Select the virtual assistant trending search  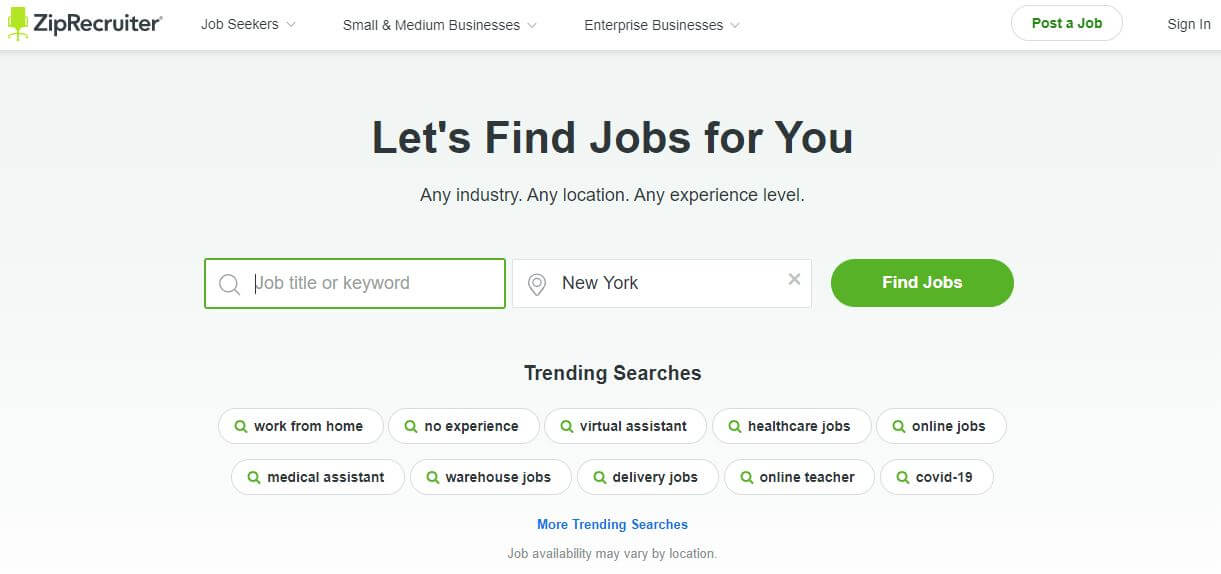pos(625,426)
